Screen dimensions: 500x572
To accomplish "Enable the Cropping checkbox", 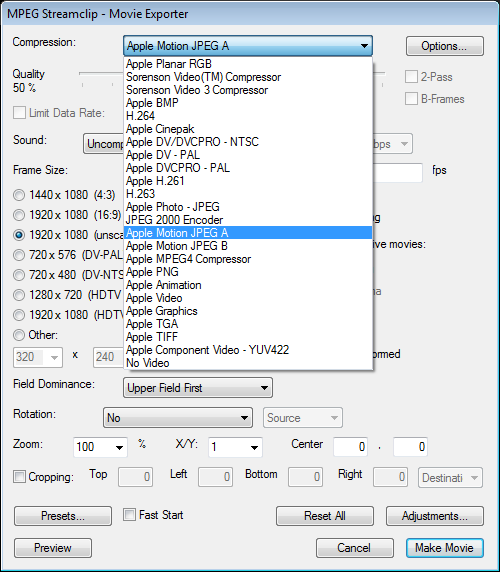I will (19, 476).
